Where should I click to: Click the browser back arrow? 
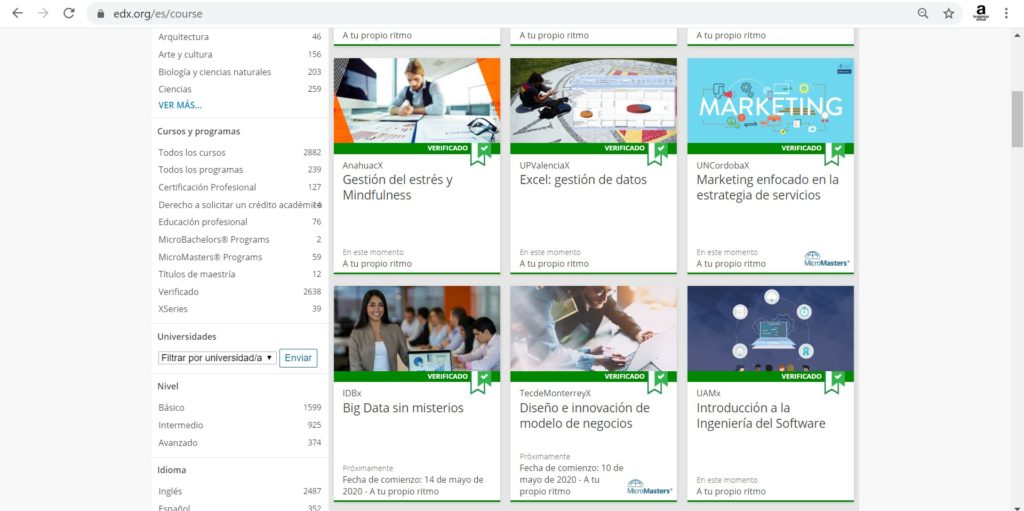click(x=18, y=13)
